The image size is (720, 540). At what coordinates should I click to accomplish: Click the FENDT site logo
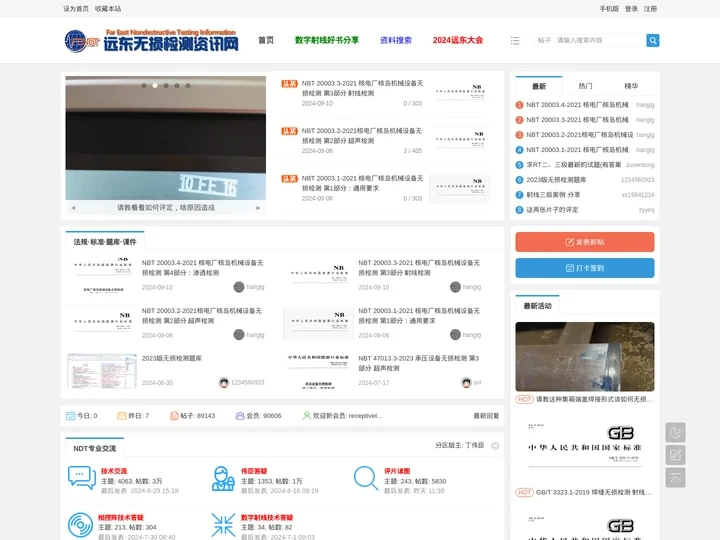(x=152, y=40)
